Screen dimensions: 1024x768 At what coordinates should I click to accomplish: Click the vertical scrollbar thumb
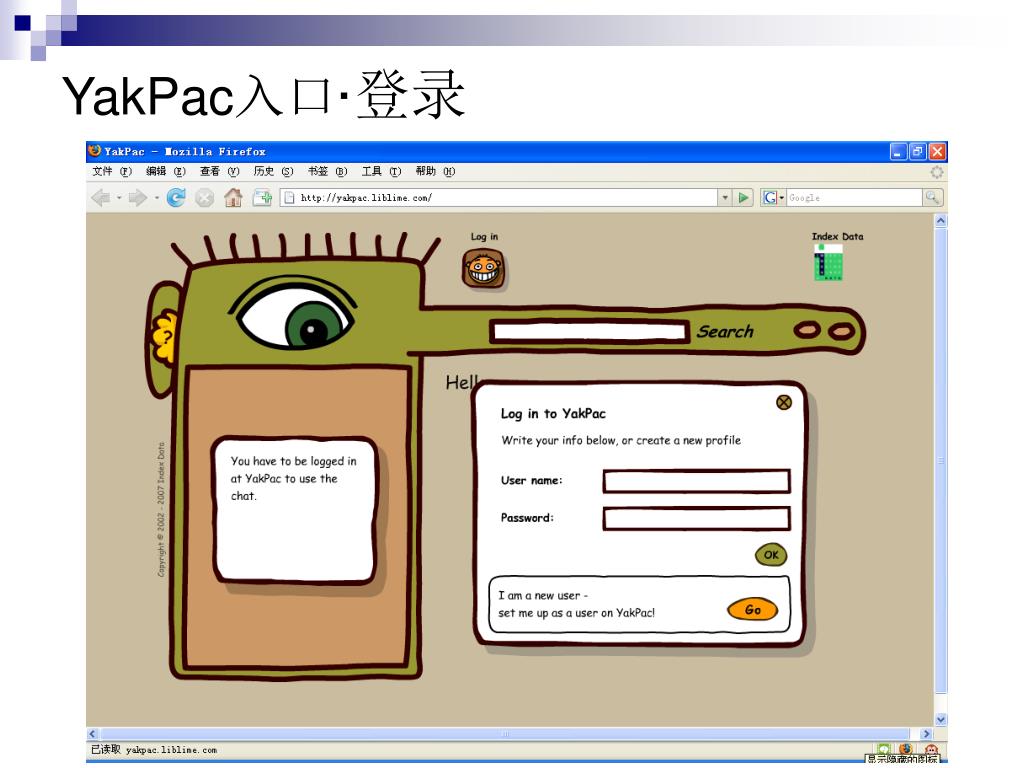pyautogui.click(x=940, y=460)
